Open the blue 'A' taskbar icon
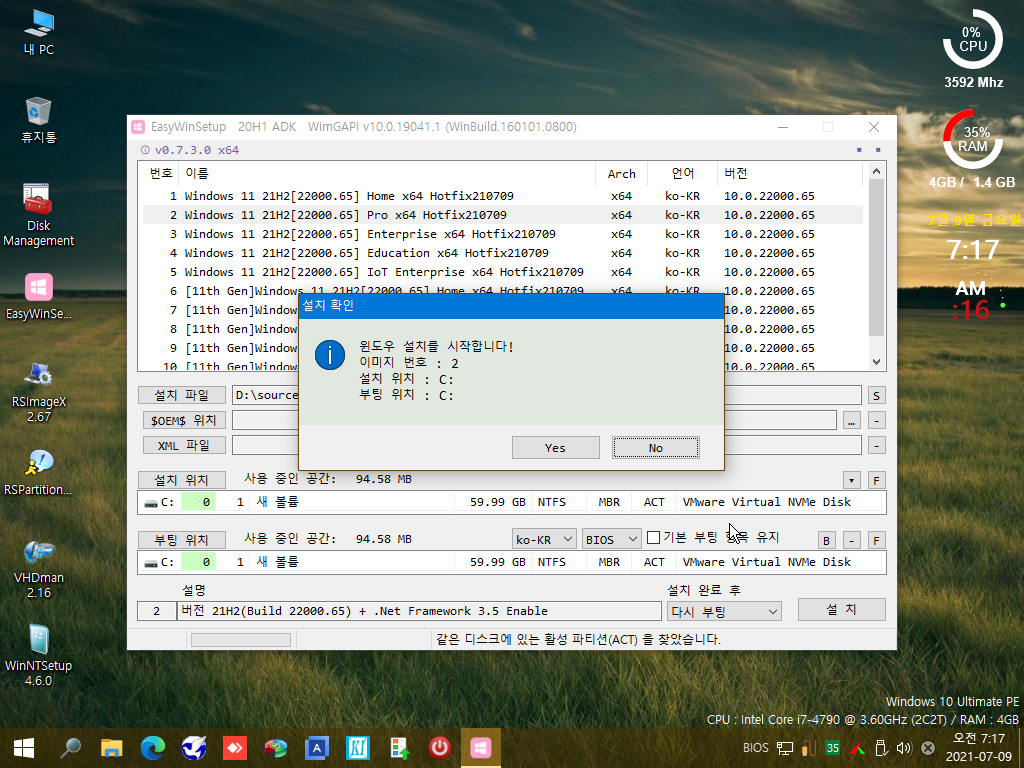This screenshot has width=1024, height=768. tap(317, 748)
